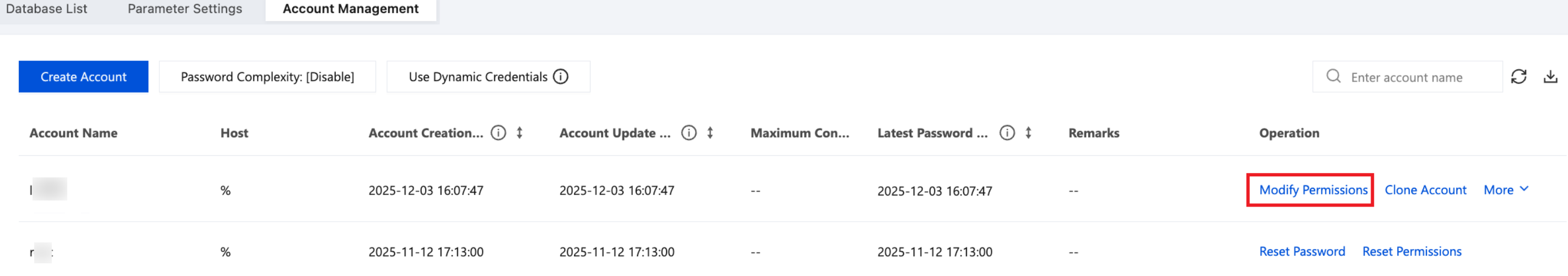1568x276 pixels.
Task: Open the Parameter Settings tab
Action: point(185,9)
